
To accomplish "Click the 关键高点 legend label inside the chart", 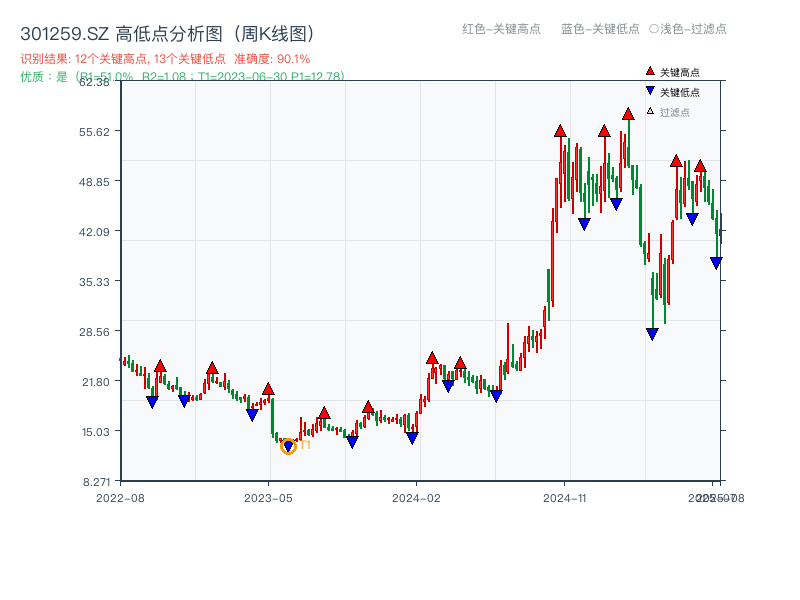I will 680,72.
